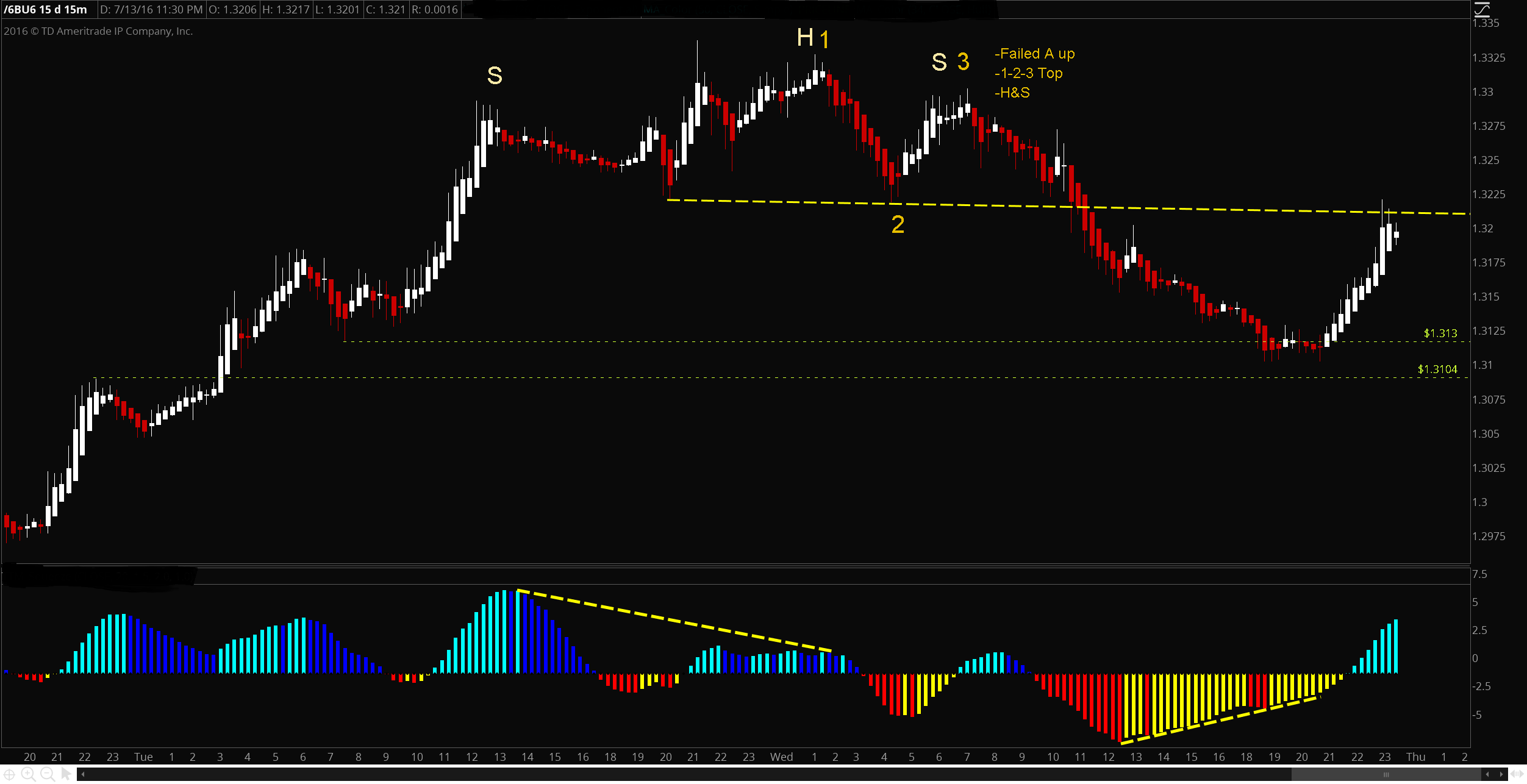This screenshot has height=784, width=1527.
Task: Click the low value L: 1.3201
Action: [337, 9]
